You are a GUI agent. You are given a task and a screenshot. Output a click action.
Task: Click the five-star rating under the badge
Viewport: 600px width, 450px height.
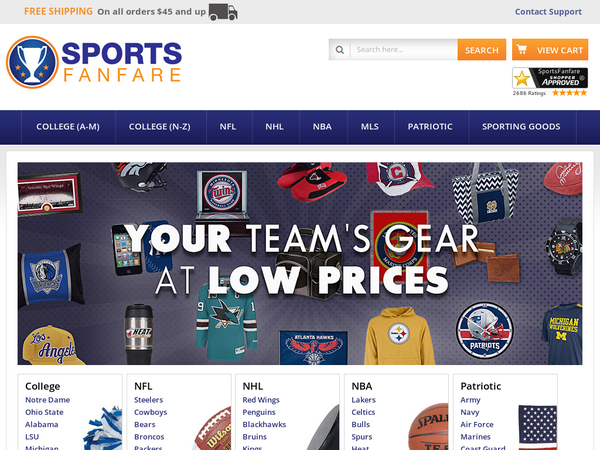coord(569,93)
